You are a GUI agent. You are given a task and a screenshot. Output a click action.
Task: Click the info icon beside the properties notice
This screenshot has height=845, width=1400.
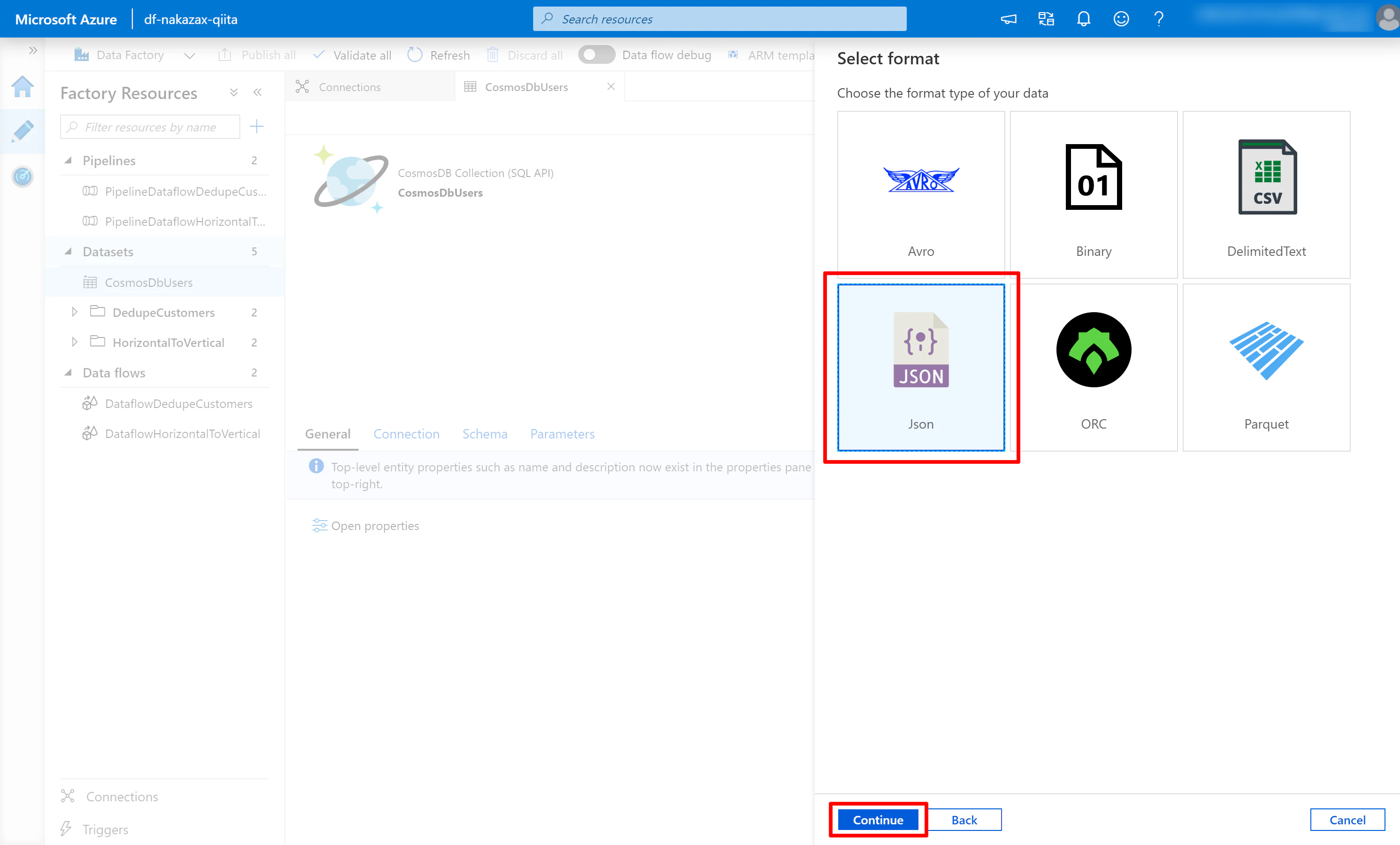tap(316, 466)
